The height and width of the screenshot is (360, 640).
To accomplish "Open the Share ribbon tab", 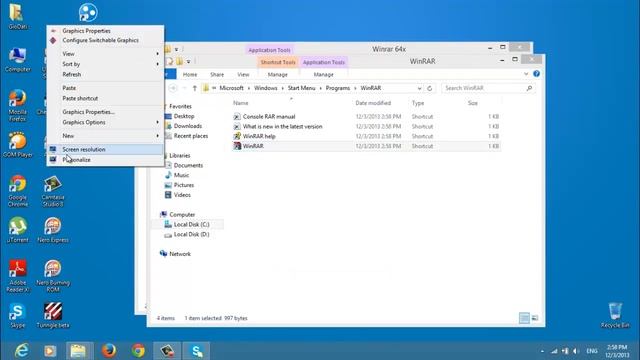I will click(x=217, y=74).
